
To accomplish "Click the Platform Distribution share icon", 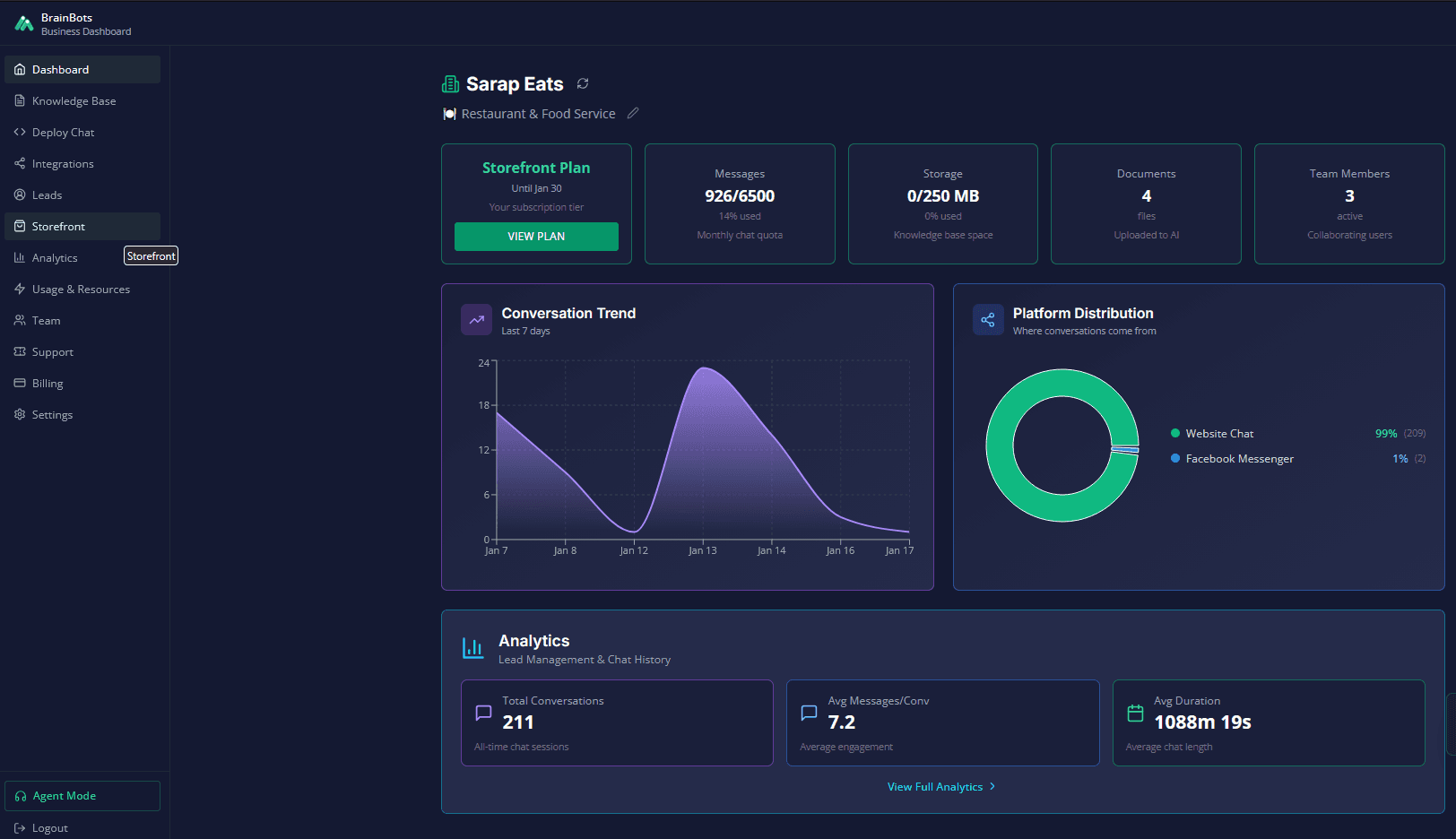I will [987, 319].
